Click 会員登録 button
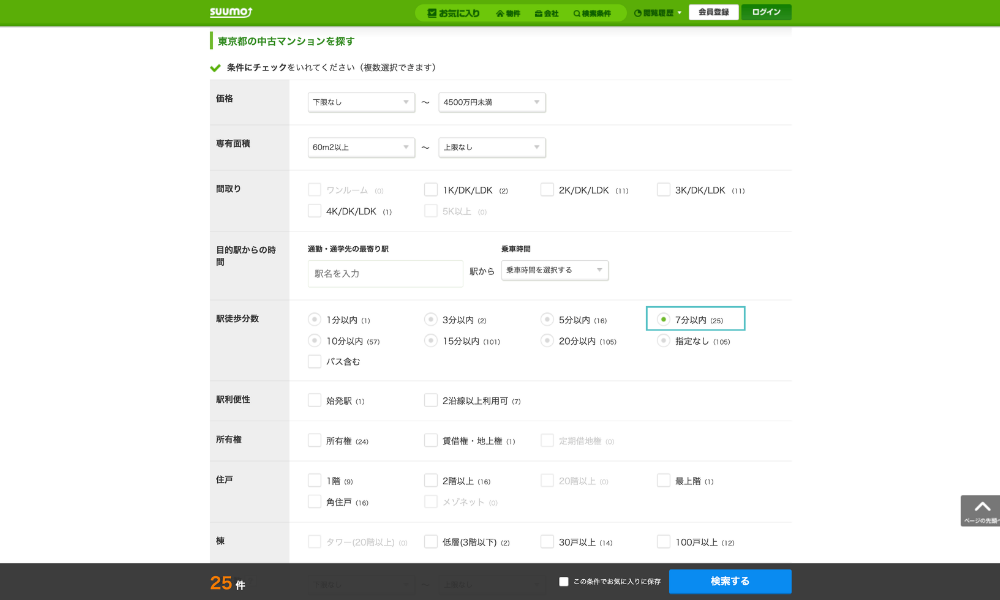The image size is (1000, 600). click(714, 12)
